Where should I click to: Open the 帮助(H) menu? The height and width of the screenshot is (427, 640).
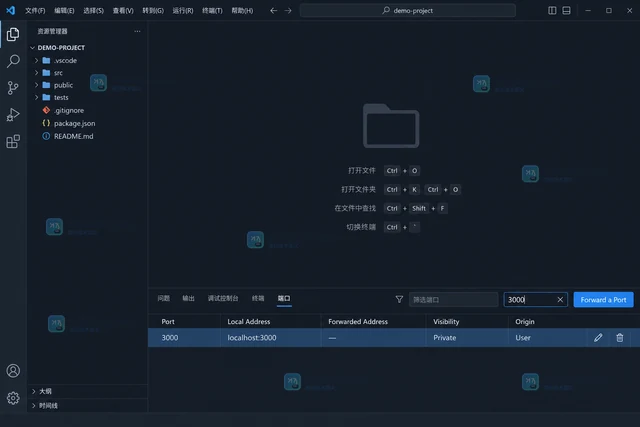(242, 11)
